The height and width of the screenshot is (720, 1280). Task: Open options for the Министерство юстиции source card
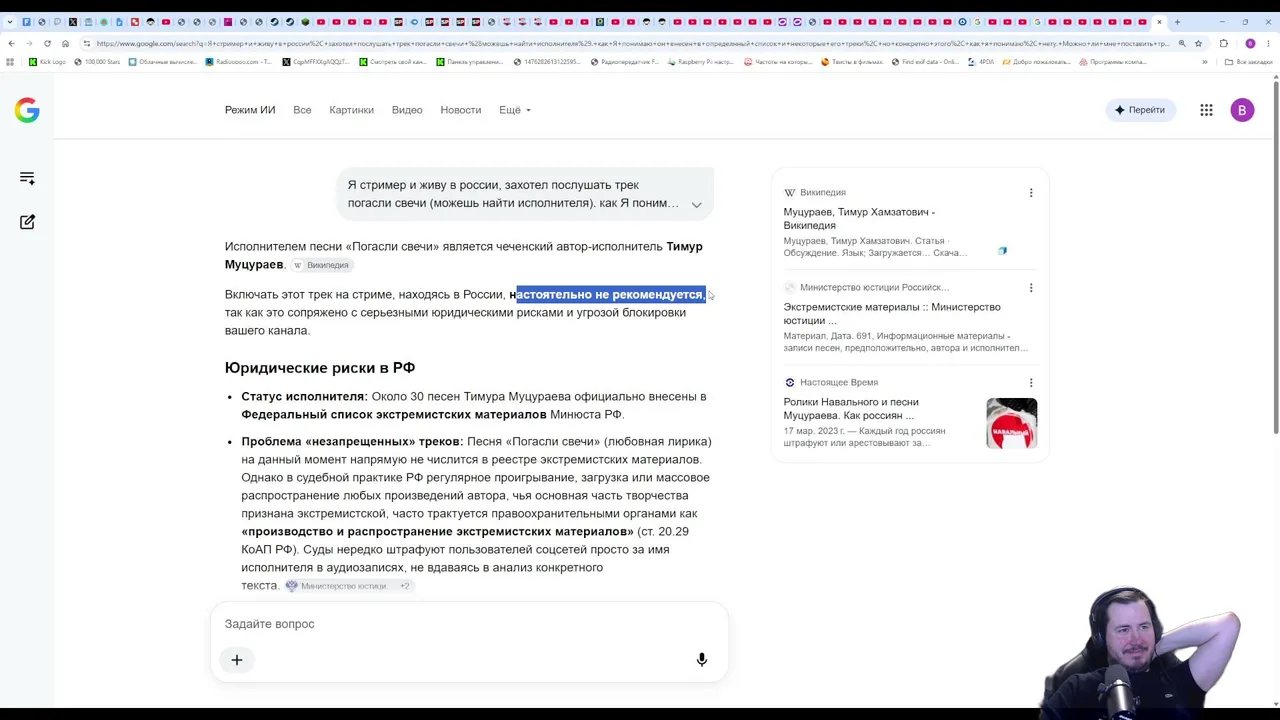coord(1031,288)
